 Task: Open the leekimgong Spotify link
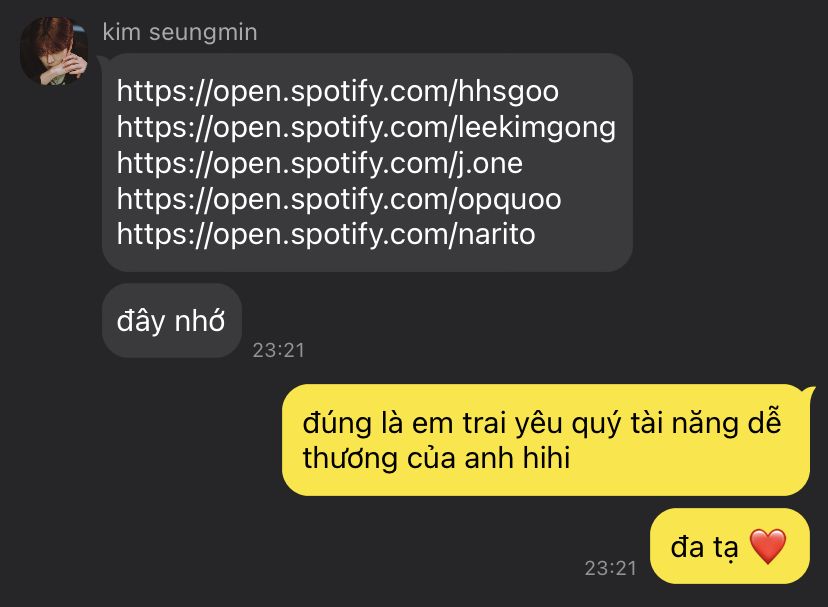pyautogui.click(x=366, y=127)
